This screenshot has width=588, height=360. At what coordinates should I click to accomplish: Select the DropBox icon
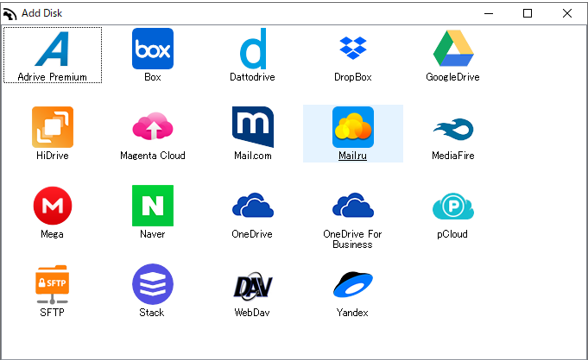[353, 48]
